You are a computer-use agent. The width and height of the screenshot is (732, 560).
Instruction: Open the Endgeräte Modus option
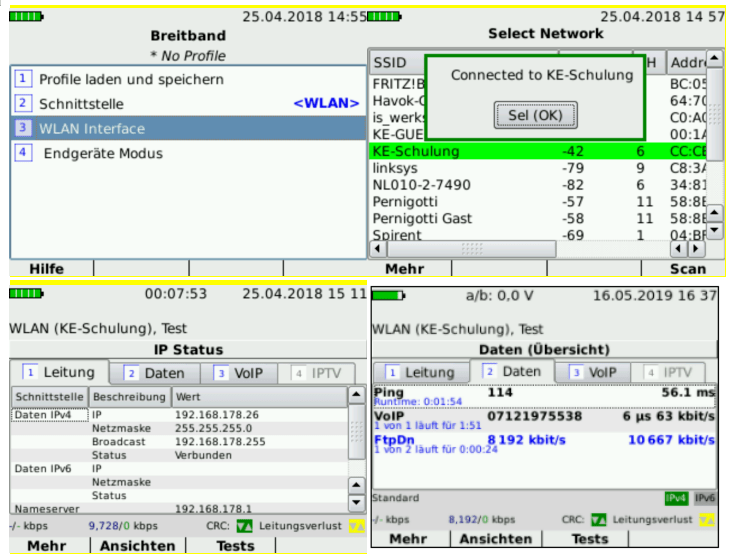tap(102, 153)
